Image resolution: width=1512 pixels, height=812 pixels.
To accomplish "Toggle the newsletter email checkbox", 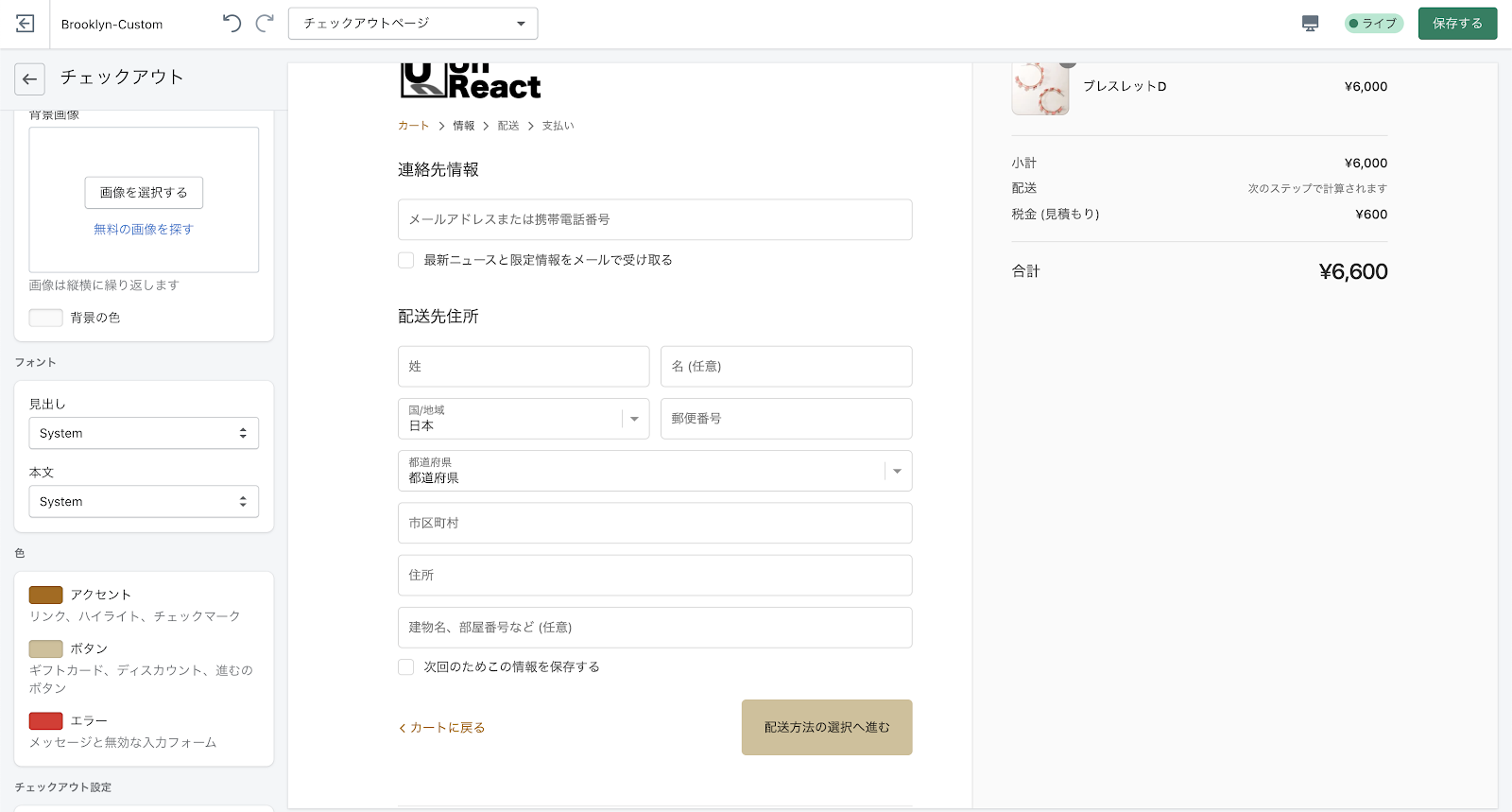I will (x=406, y=260).
